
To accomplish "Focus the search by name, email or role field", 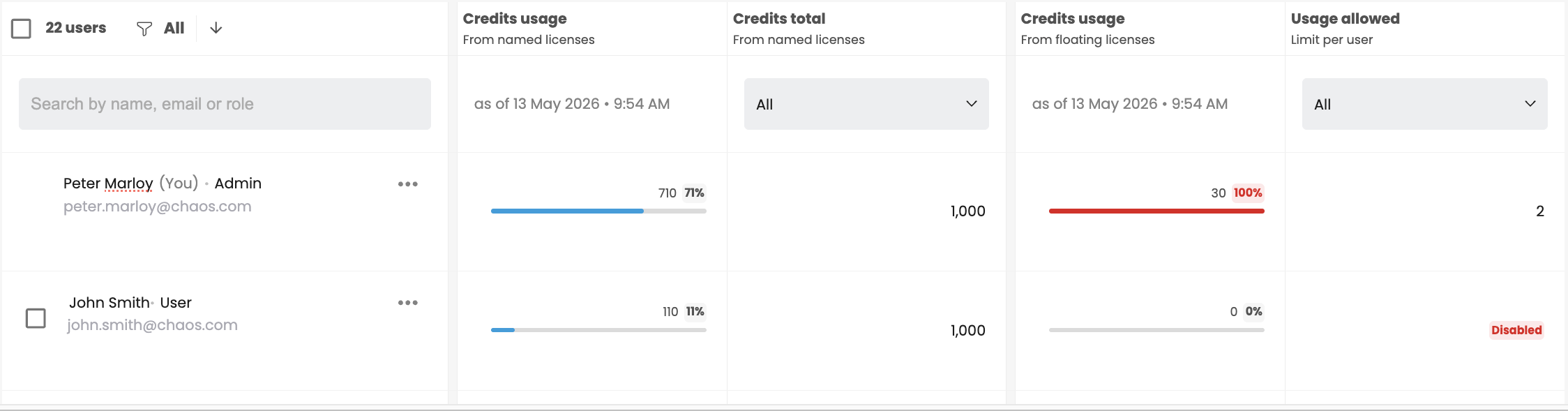I will (x=225, y=104).
